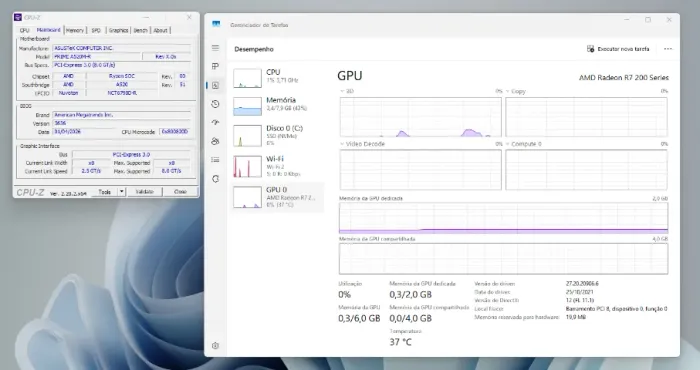Open the SPD tab in CPU-Z
This screenshot has height=370, width=700.
pyautogui.click(x=96, y=30)
